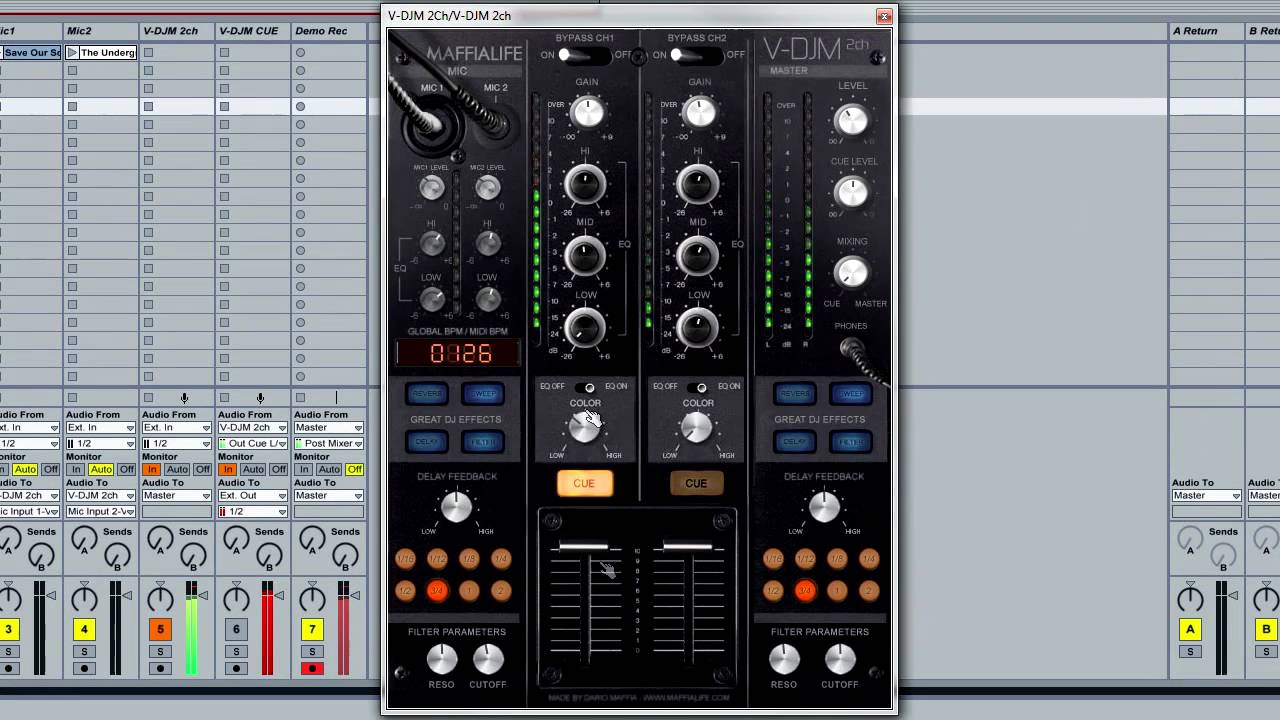Click microphone icon on V-DJM CUE track
The width and height of the screenshot is (1280, 720).
260,398
